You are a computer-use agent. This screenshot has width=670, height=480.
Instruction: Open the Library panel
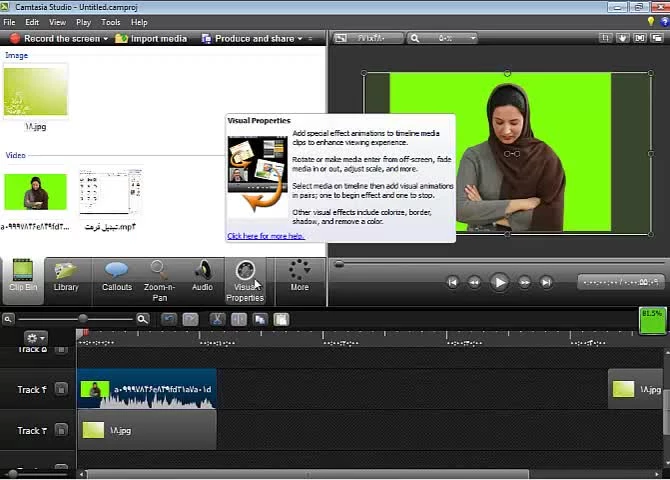[66, 275]
